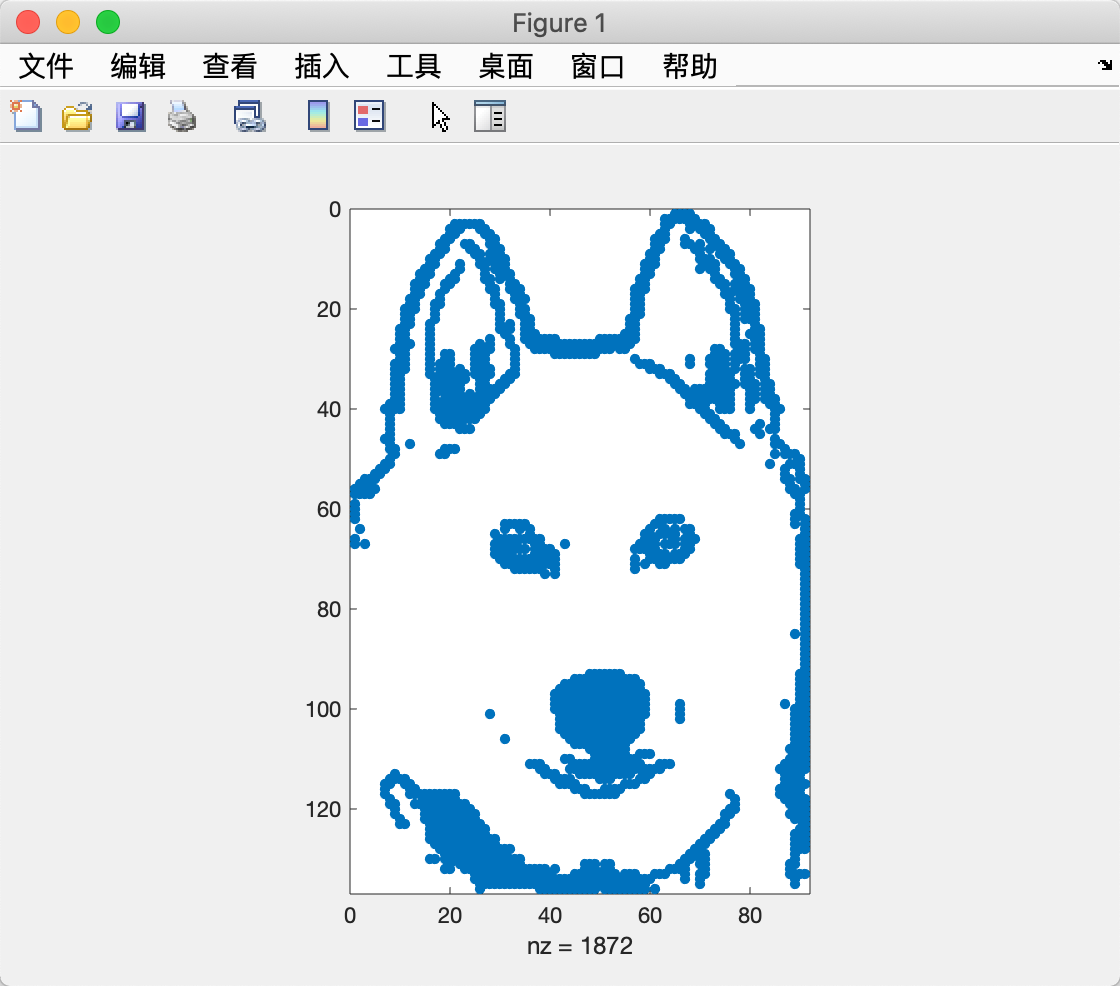Click the dock-figure arrow near top right
This screenshot has width=1120, height=986.
pyautogui.click(x=1107, y=66)
